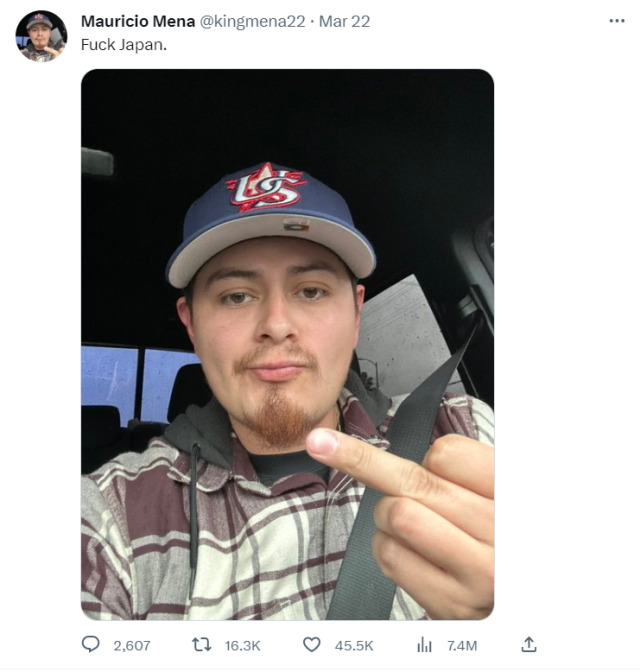Click the 45.5K likes count

coord(354,645)
